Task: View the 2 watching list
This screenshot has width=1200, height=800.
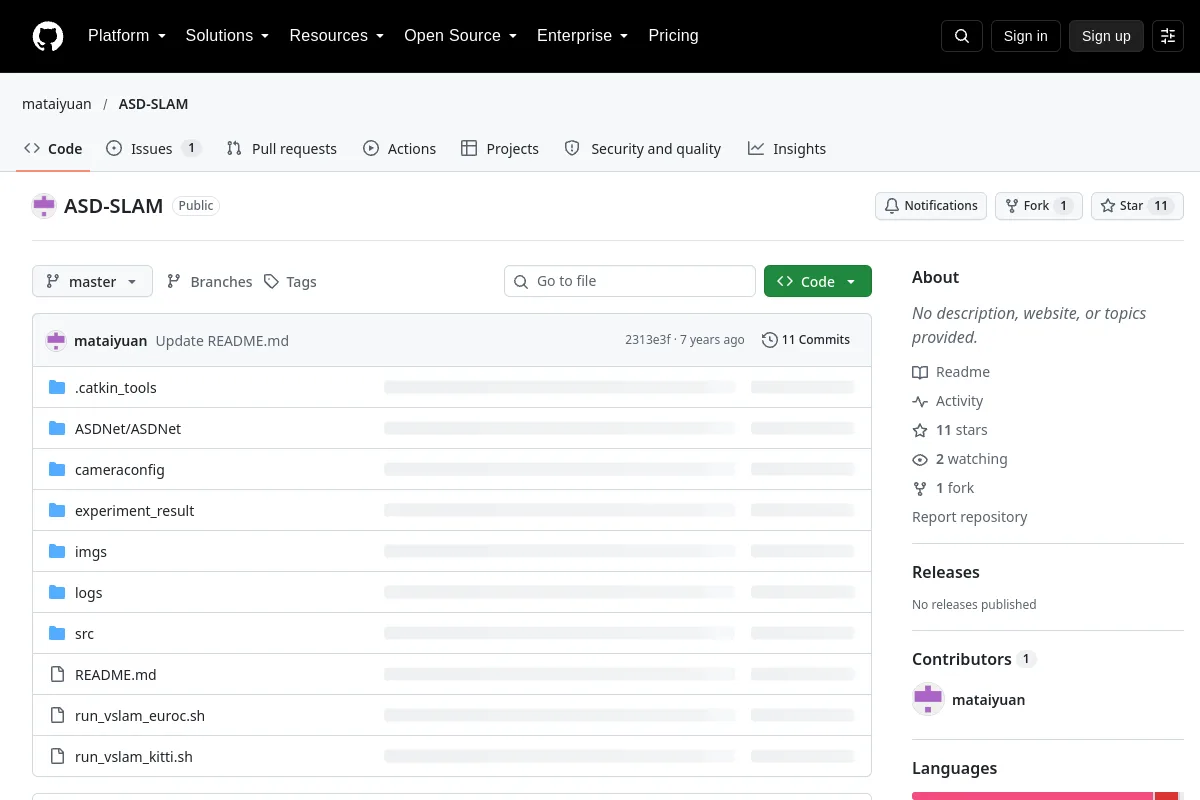Action: click(960, 459)
